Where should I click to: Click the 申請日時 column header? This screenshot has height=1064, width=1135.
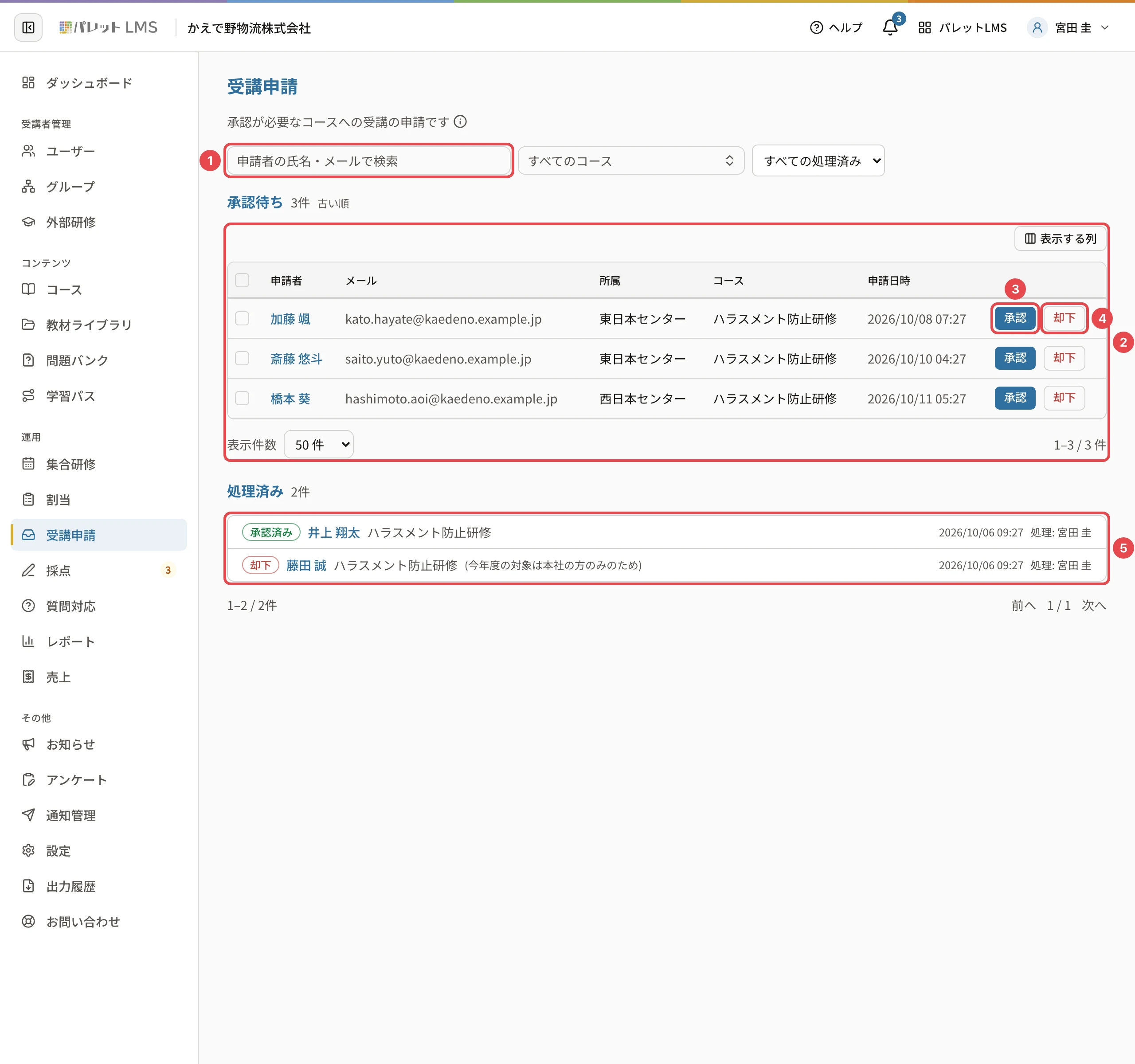click(x=889, y=280)
